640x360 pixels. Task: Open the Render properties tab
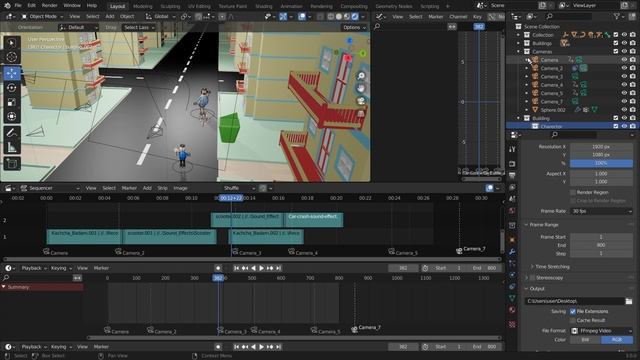point(512,164)
